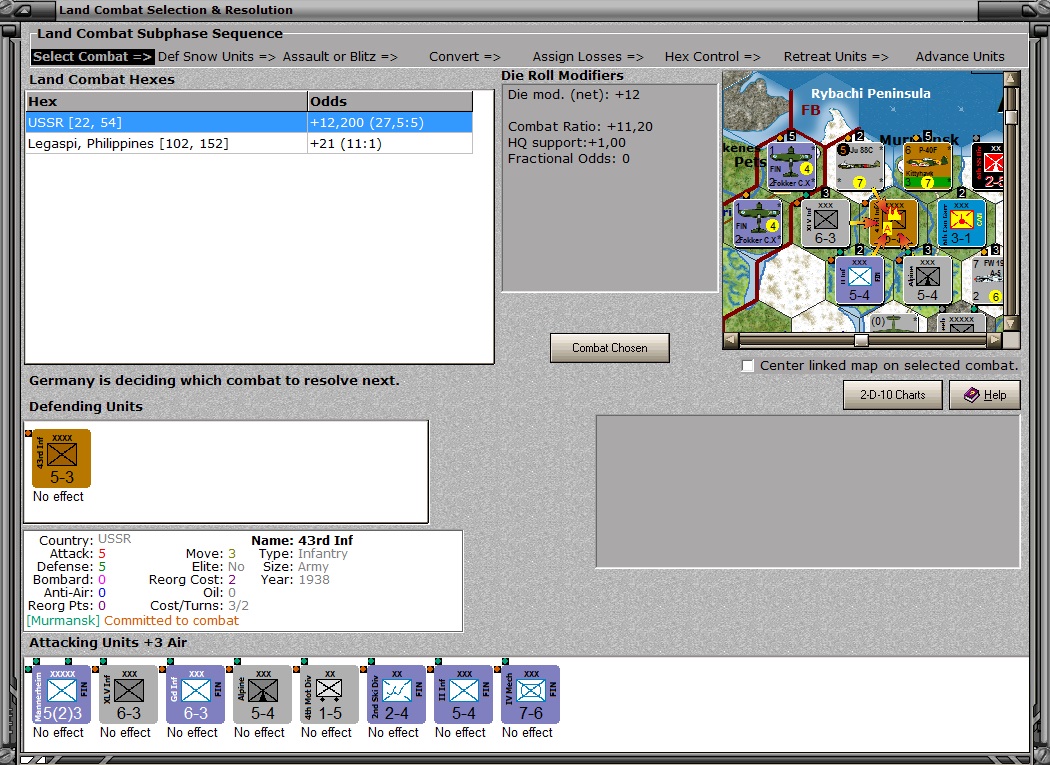The height and width of the screenshot is (765, 1050).
Task: Click the Alpine 5-4 counter on map
Action: pos(927,280)
